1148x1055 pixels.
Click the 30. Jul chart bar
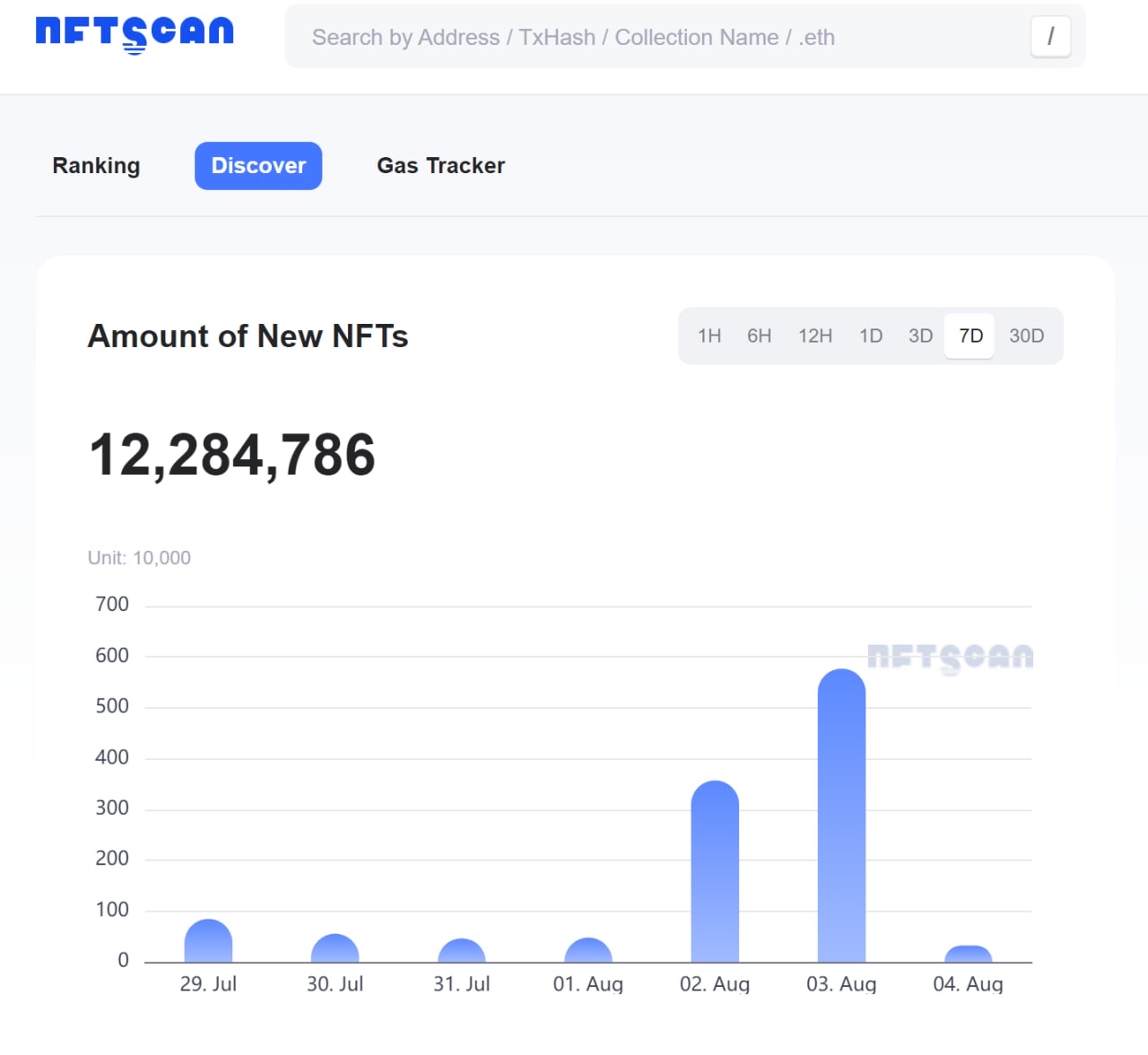pyautogui.click(x=335, y=949)
